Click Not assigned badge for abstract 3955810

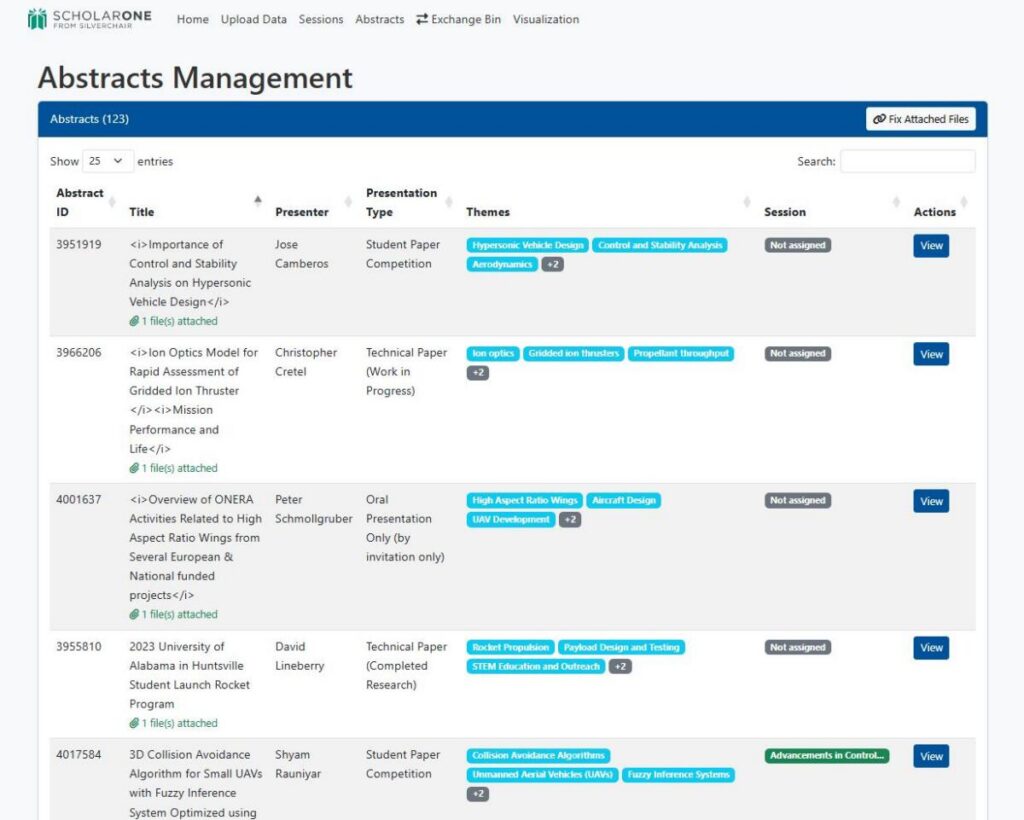click(x=797, y=648)
